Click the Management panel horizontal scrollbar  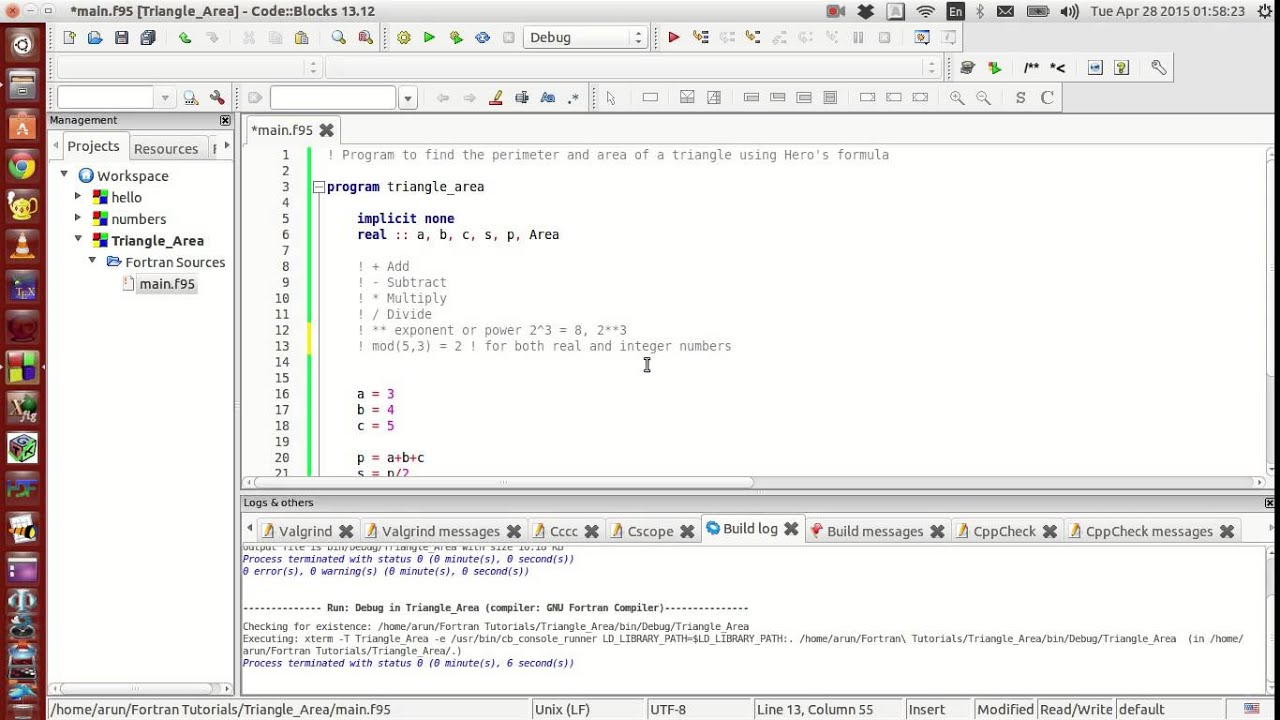(x=136, y=688)
